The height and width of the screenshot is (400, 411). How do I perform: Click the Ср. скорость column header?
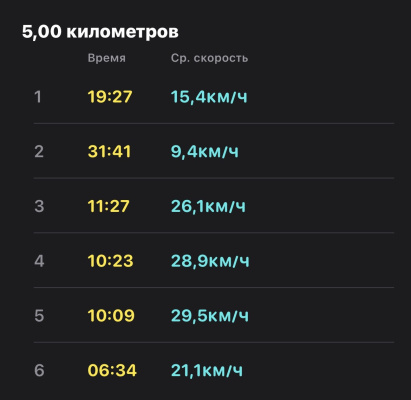click(x=209, y=58)
